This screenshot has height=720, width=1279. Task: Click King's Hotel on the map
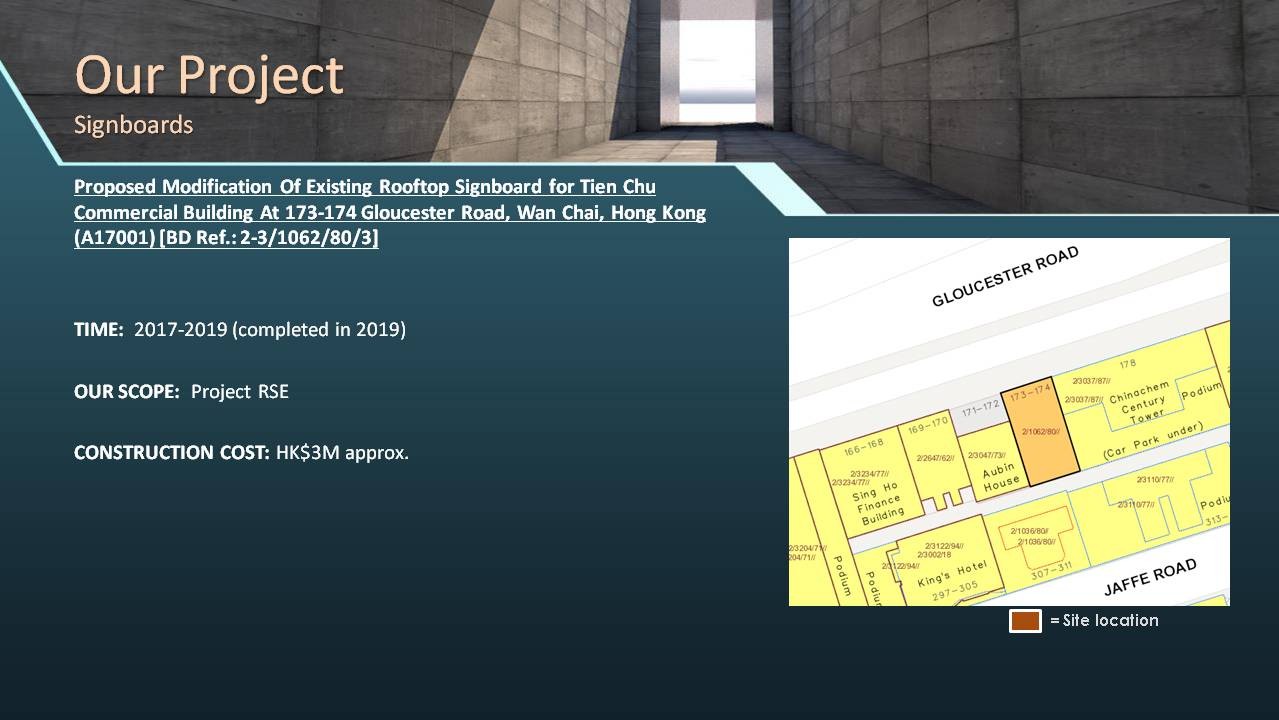951,573
